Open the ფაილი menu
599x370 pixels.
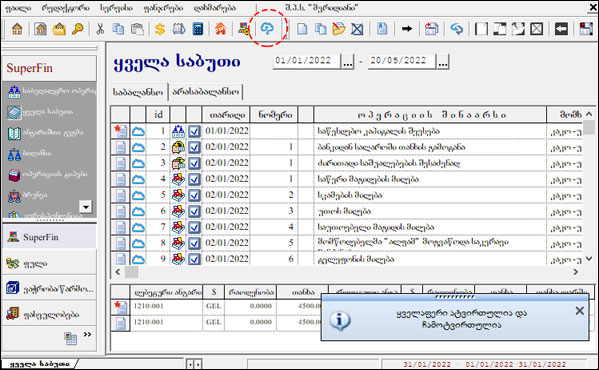point(18,8)
